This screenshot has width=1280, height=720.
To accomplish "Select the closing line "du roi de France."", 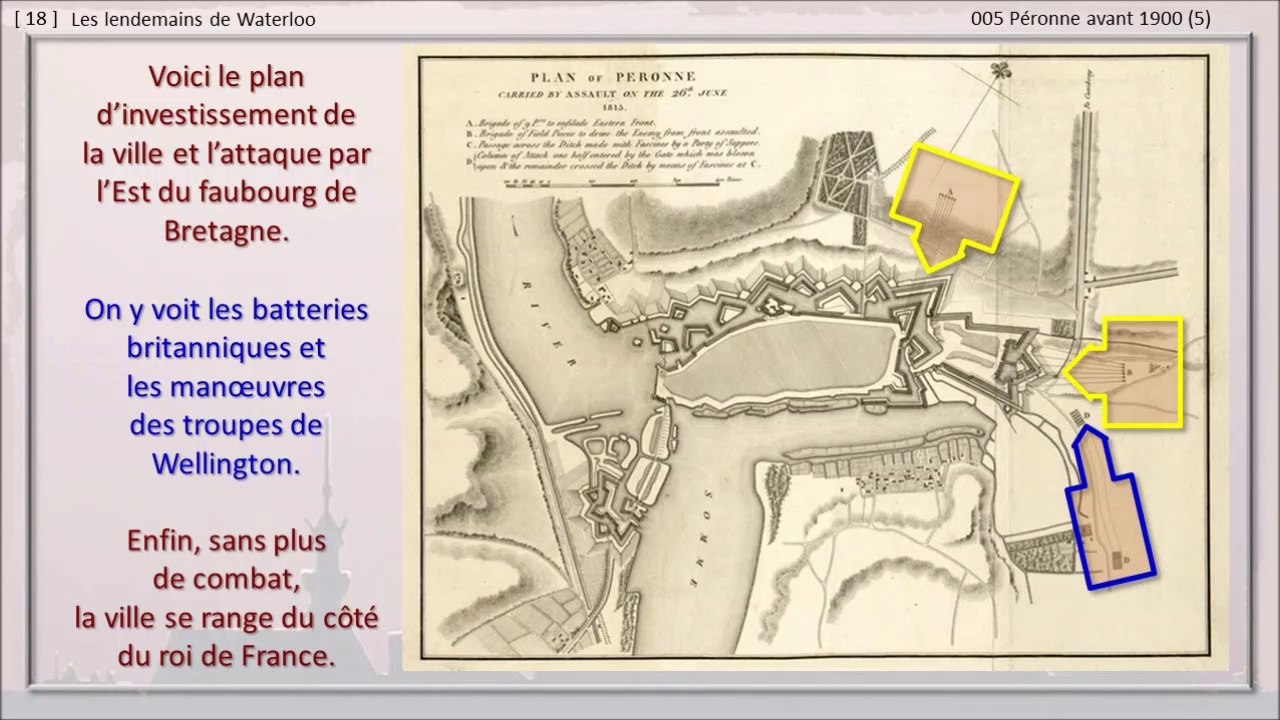I will [x=226, y=657].
